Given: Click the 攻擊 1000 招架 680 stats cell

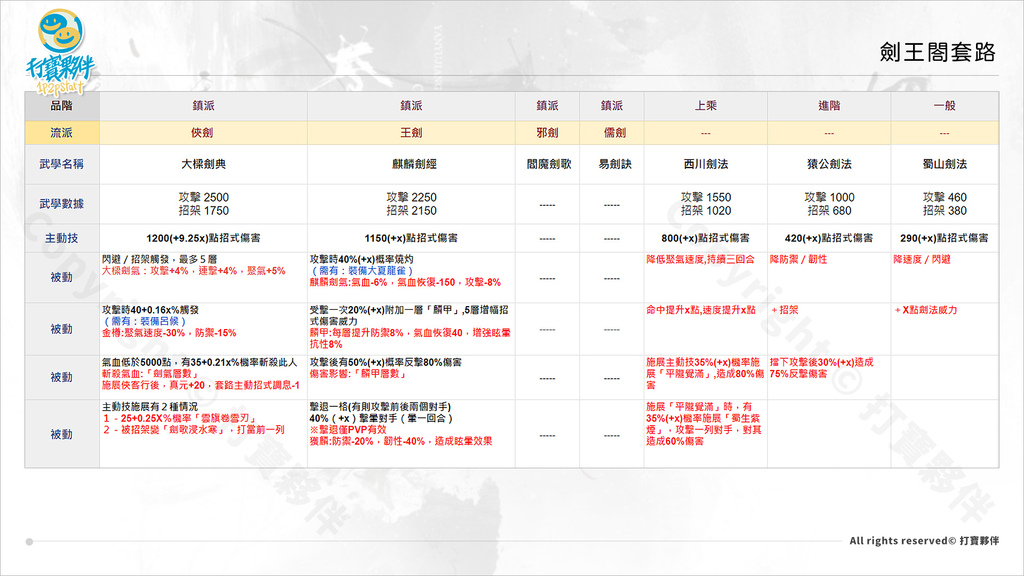Looking at the screenshot, I should click(x=829, y=204).
